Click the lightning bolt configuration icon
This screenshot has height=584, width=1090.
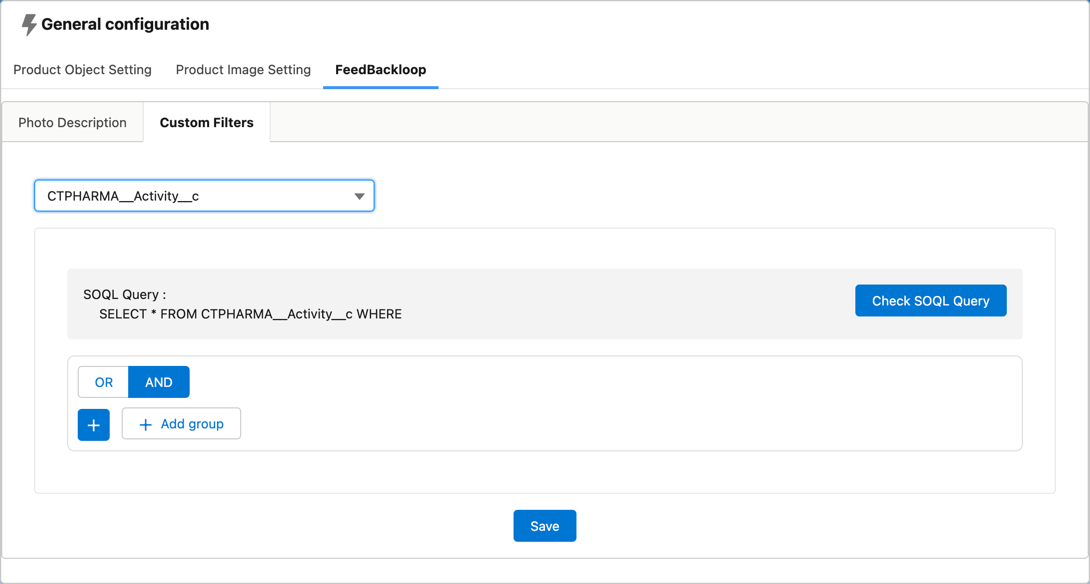click(29, 24)
